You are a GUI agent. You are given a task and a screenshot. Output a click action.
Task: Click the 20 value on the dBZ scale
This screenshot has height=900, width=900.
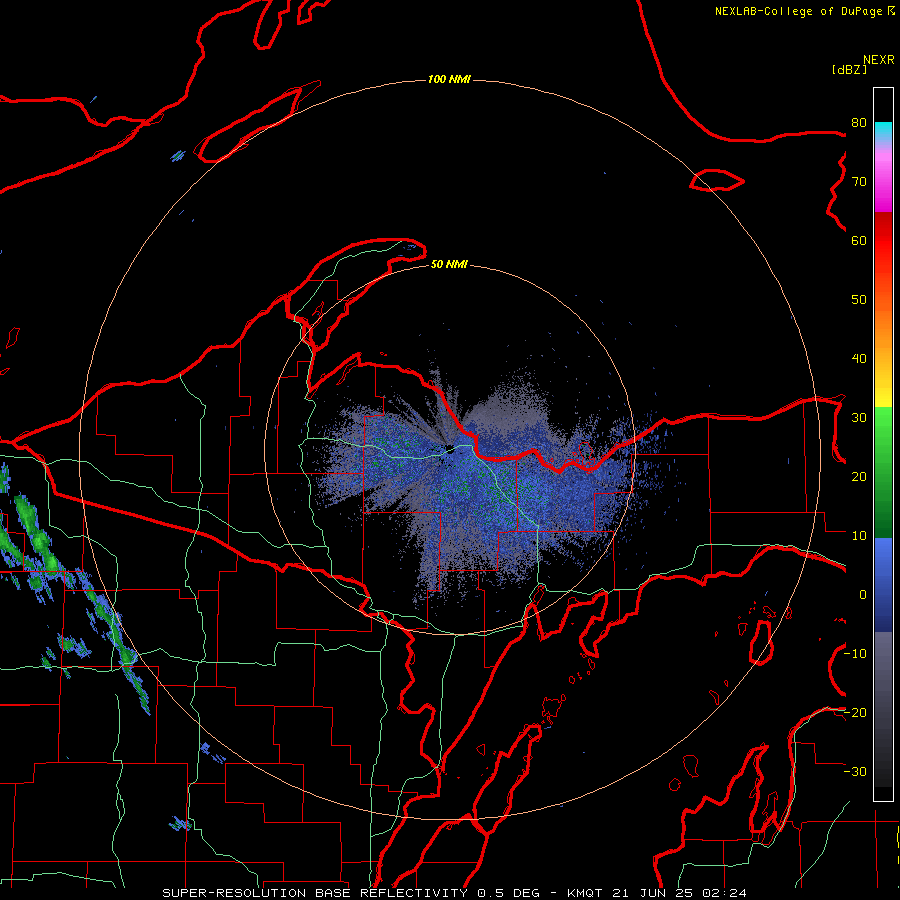click(859, 476)
